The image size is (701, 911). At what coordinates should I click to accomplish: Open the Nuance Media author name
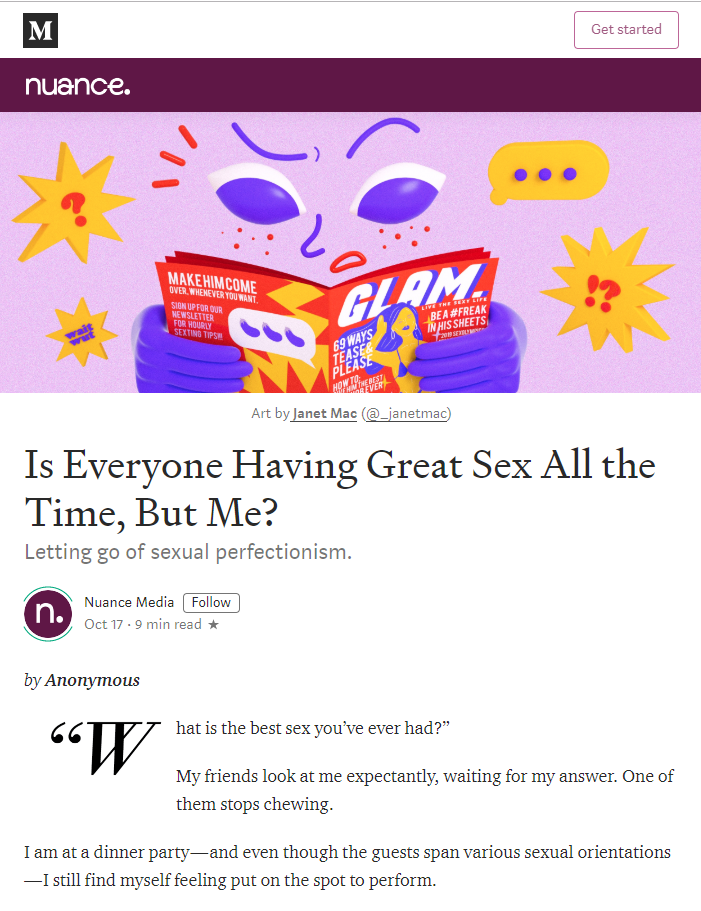tap(129, 602)
